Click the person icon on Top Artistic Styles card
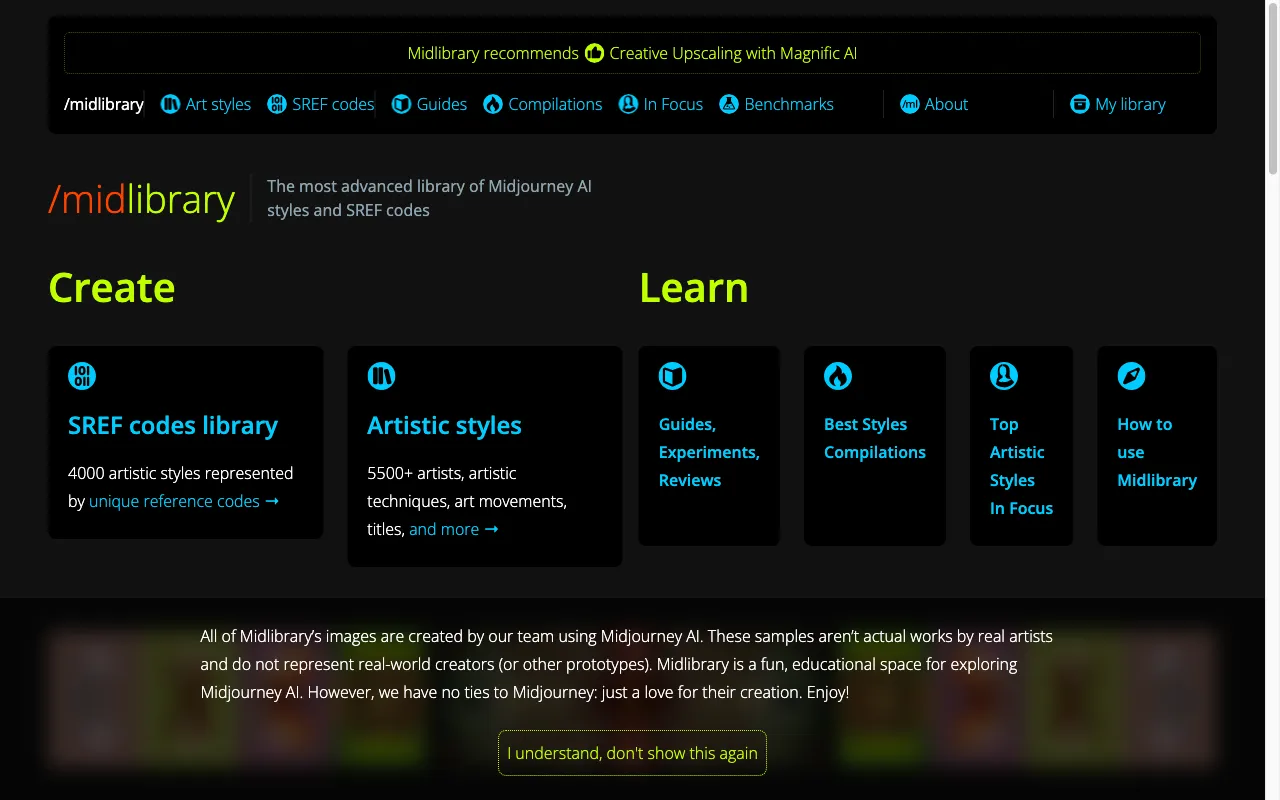This screenshot has width=1280, height=800. (x=1004, y=376)
